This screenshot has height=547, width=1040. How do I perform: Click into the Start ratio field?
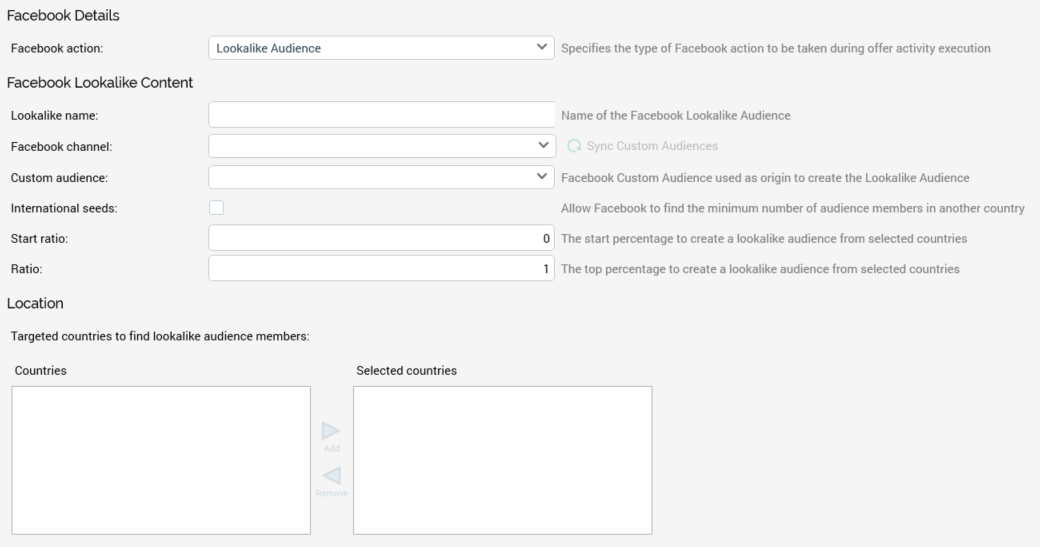(381, 239)
